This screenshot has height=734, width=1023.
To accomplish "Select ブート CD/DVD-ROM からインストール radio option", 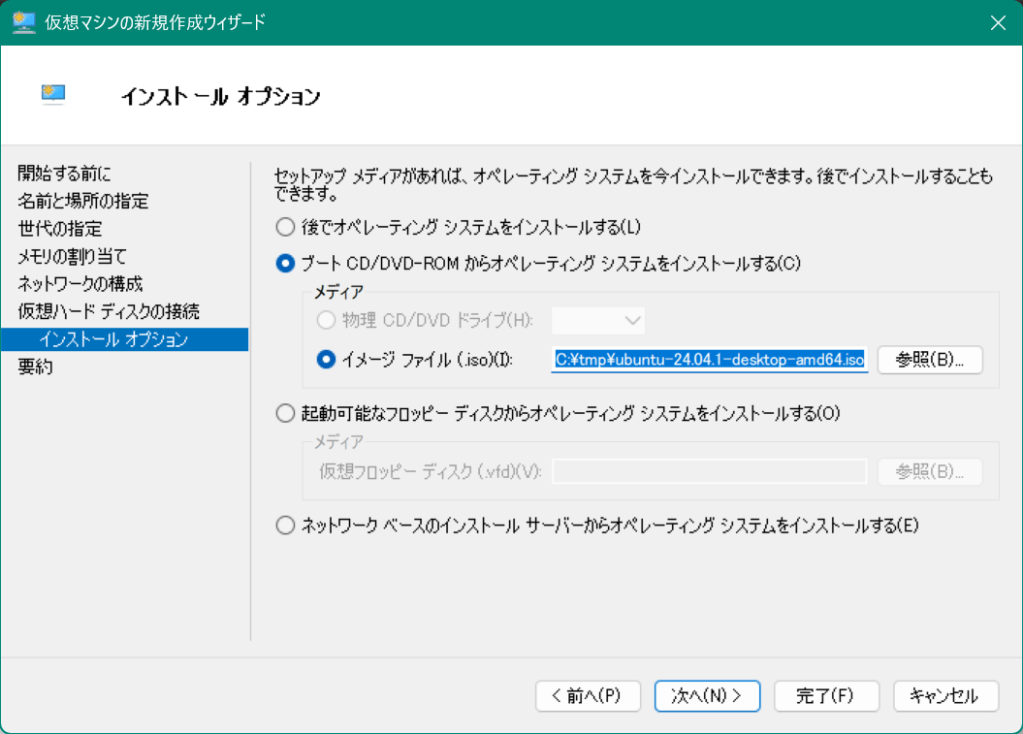I will 286,264.
